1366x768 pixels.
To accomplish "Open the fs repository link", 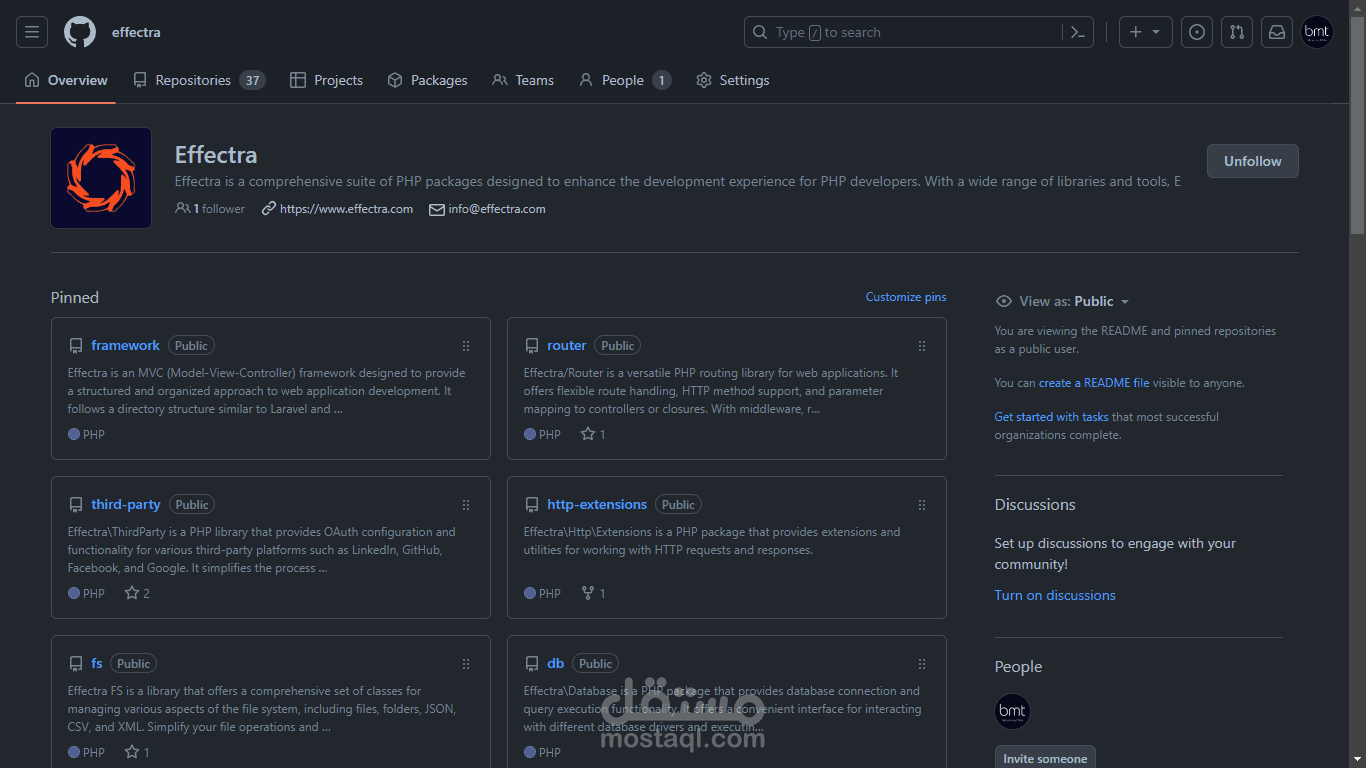I will [x=97, y=664].
